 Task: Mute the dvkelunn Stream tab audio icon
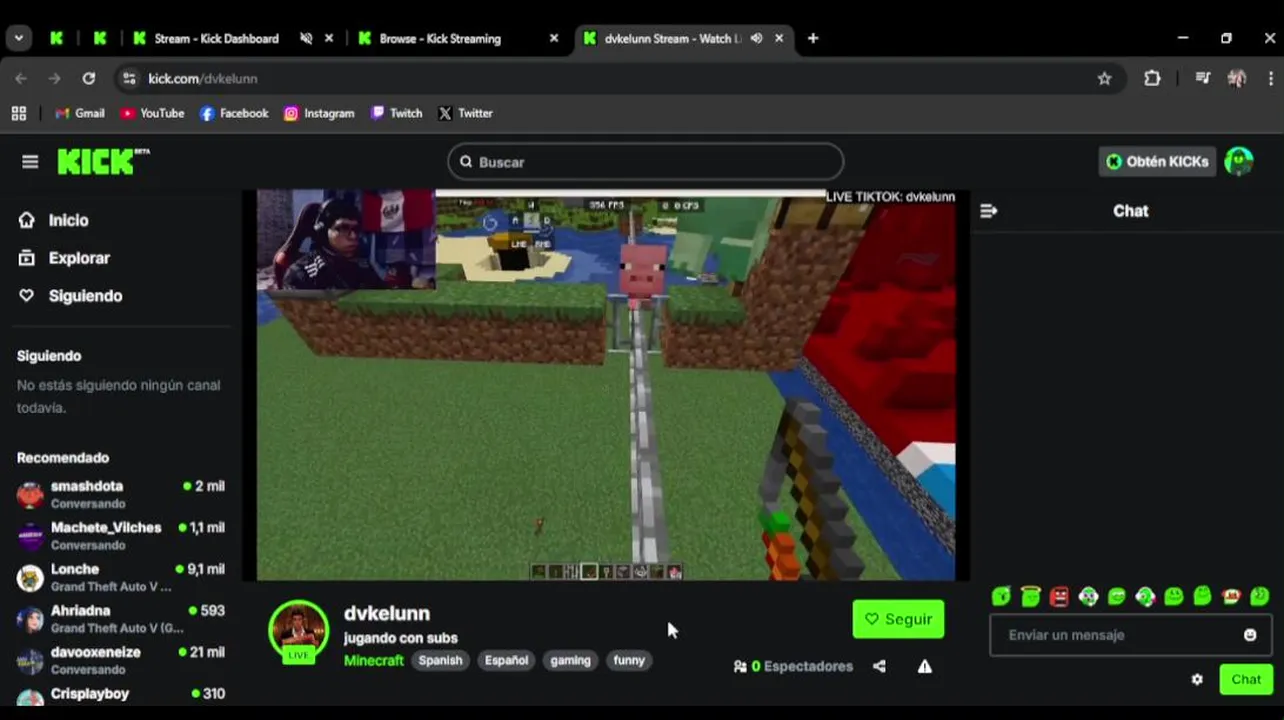[x=756, y=38]
